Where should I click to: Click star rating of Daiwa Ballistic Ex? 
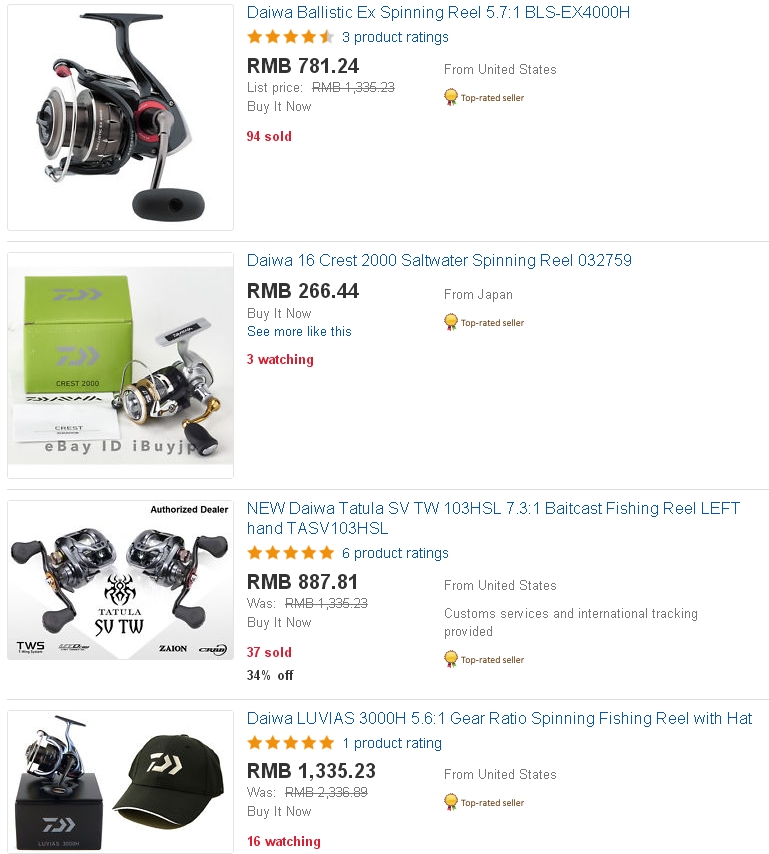point(291,37)
